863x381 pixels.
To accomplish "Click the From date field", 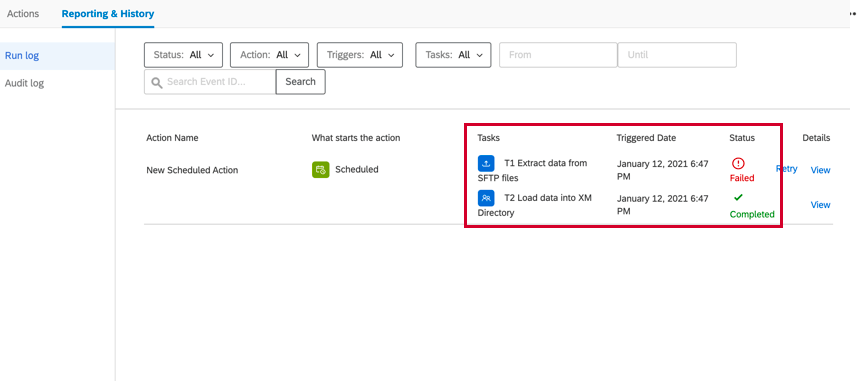I will point(558,55).
